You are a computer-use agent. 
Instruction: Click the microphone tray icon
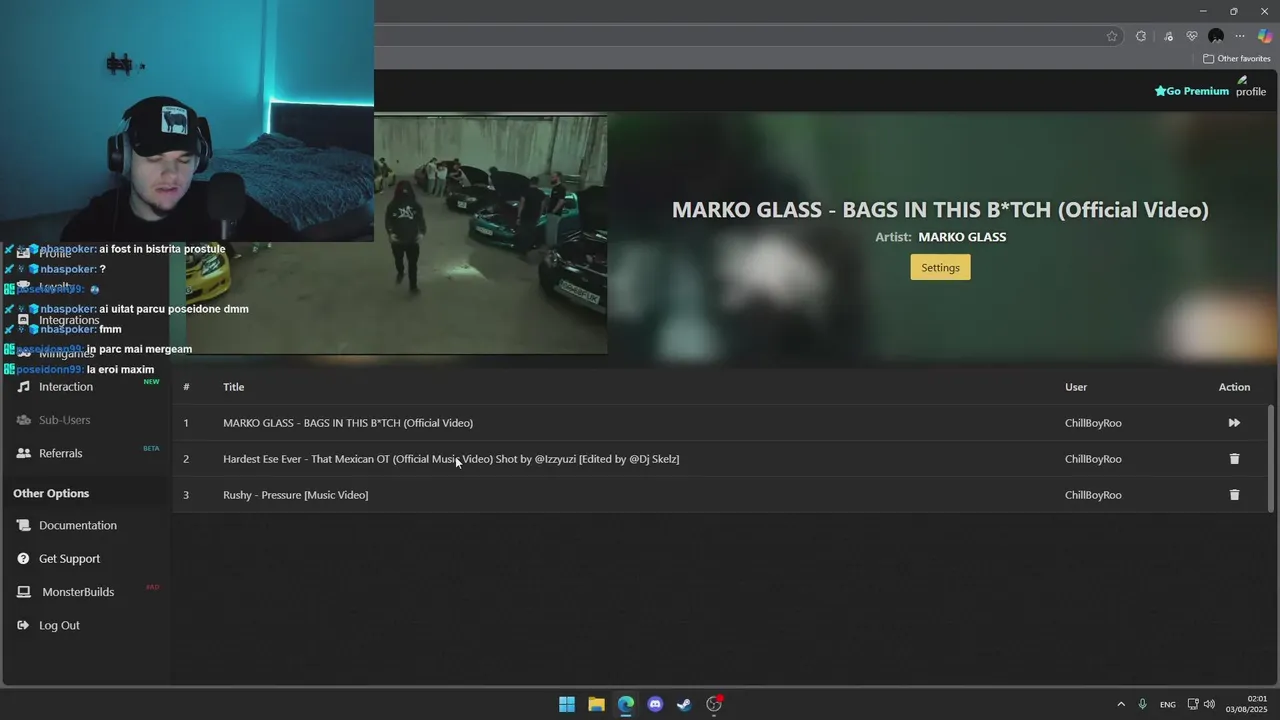tap(1142, 704)
